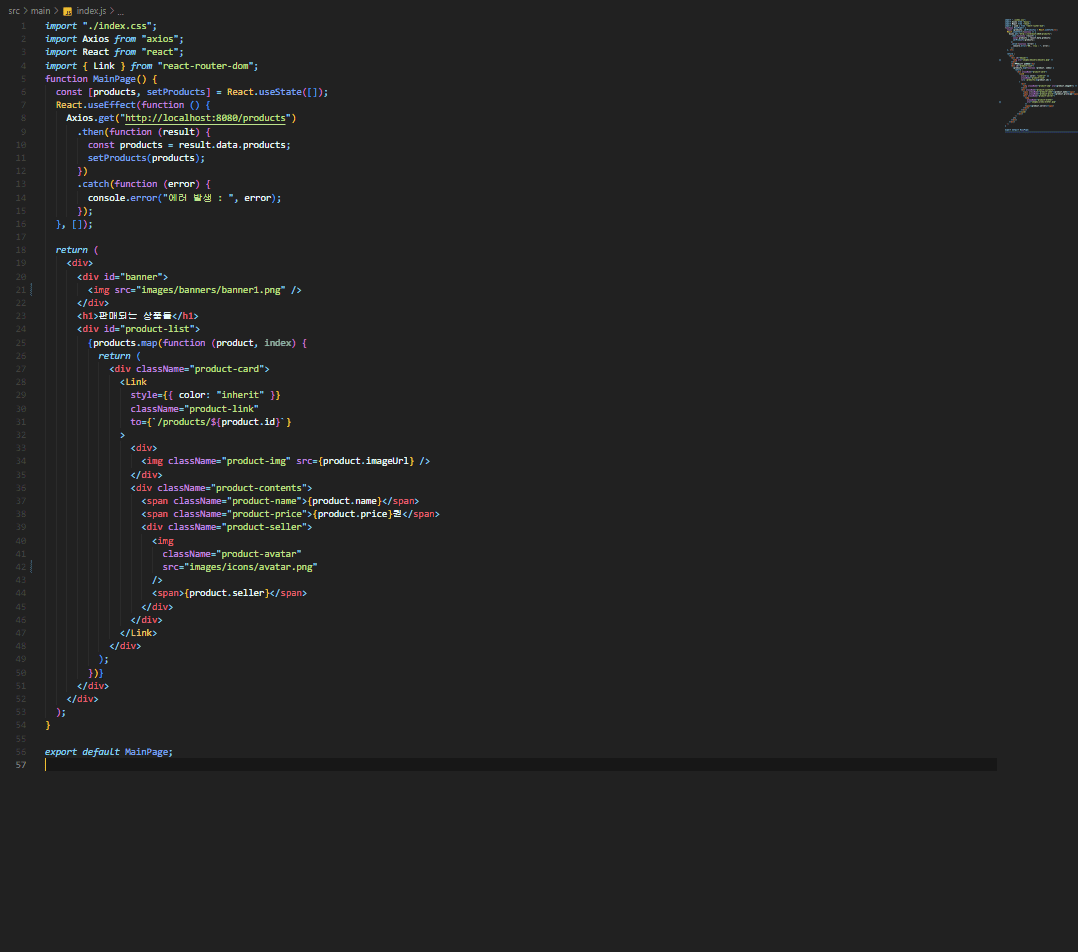
Task: Click the "product-contents" className value
Action: 259,488
